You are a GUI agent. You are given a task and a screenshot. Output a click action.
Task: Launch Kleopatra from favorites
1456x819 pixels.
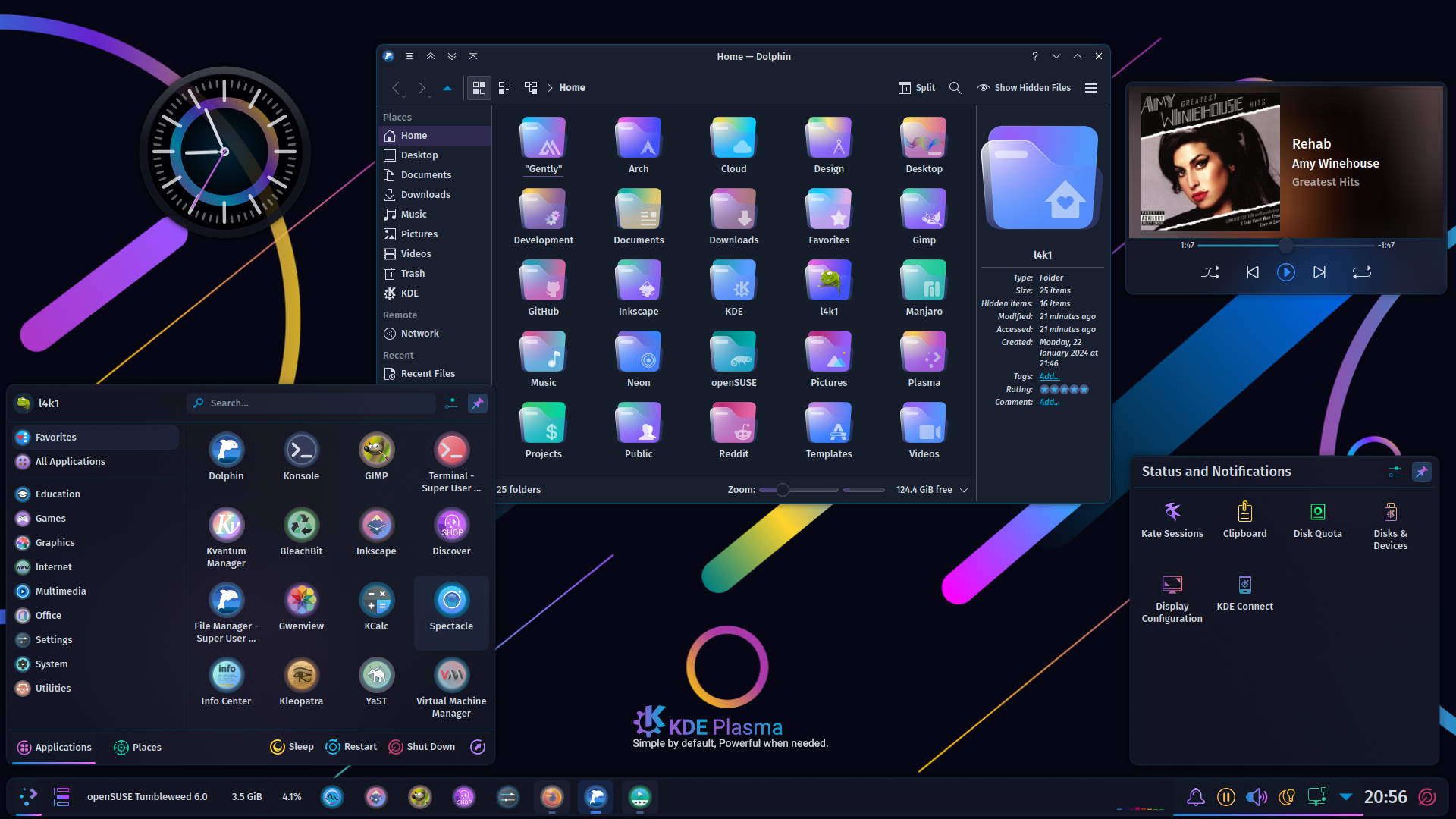coord(301,682)
